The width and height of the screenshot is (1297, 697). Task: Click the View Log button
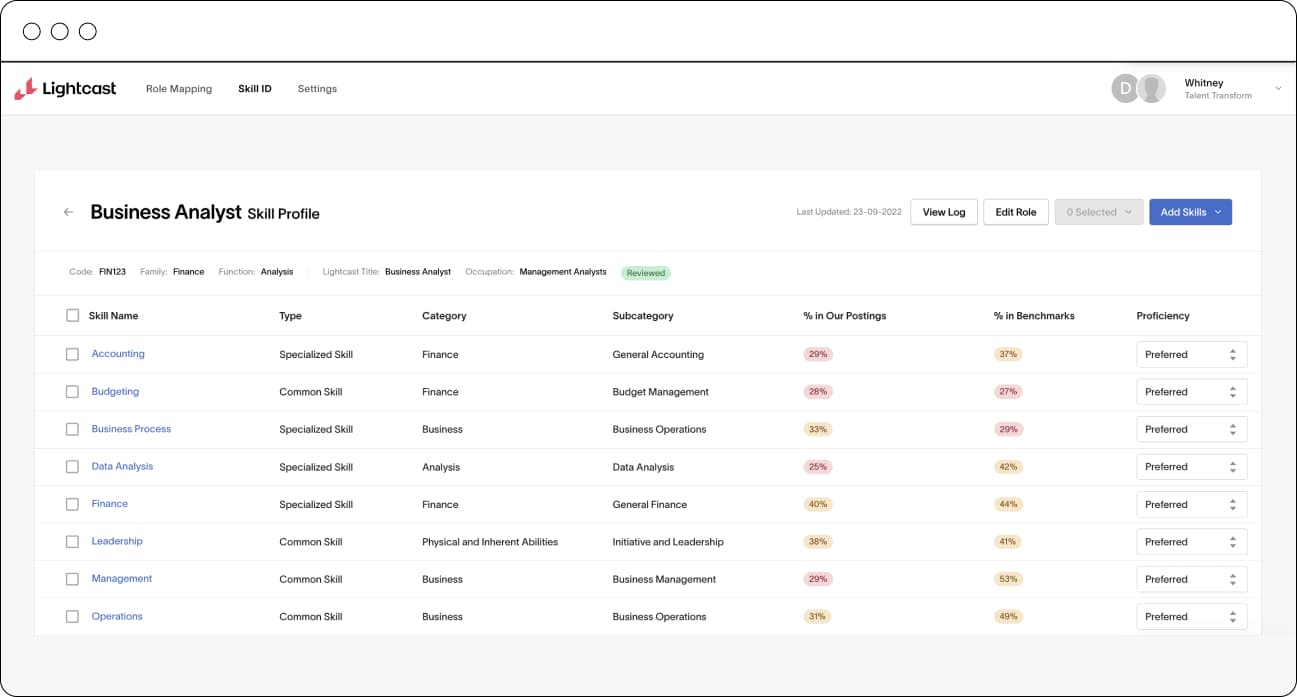click(943, 212)
